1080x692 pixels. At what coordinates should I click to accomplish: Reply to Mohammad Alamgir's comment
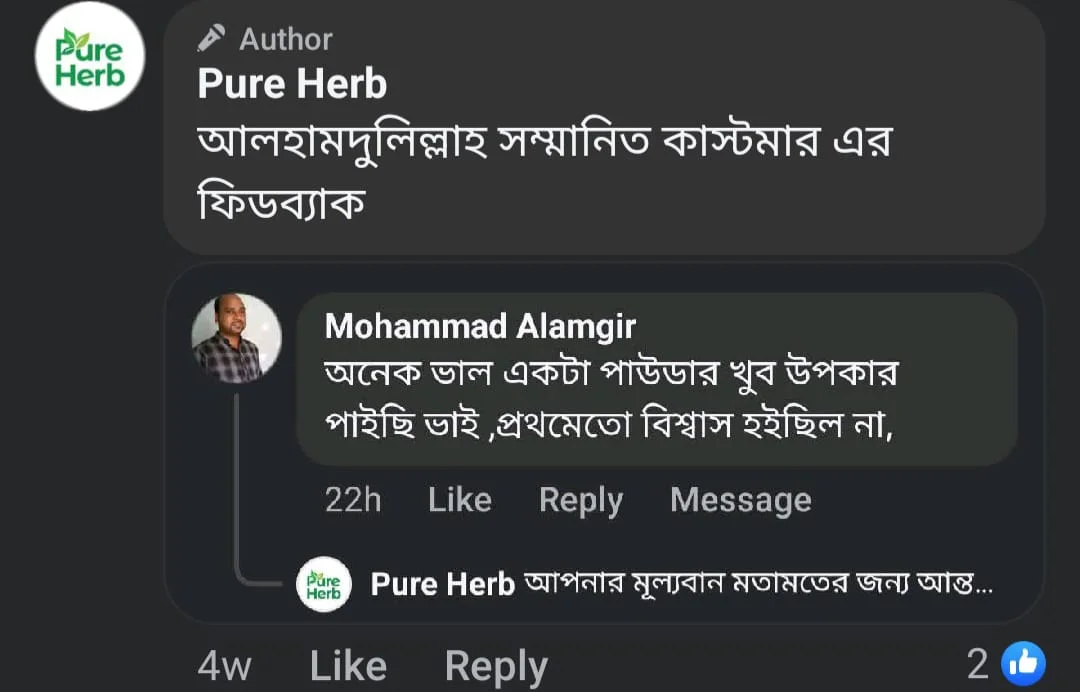point(580,500)
